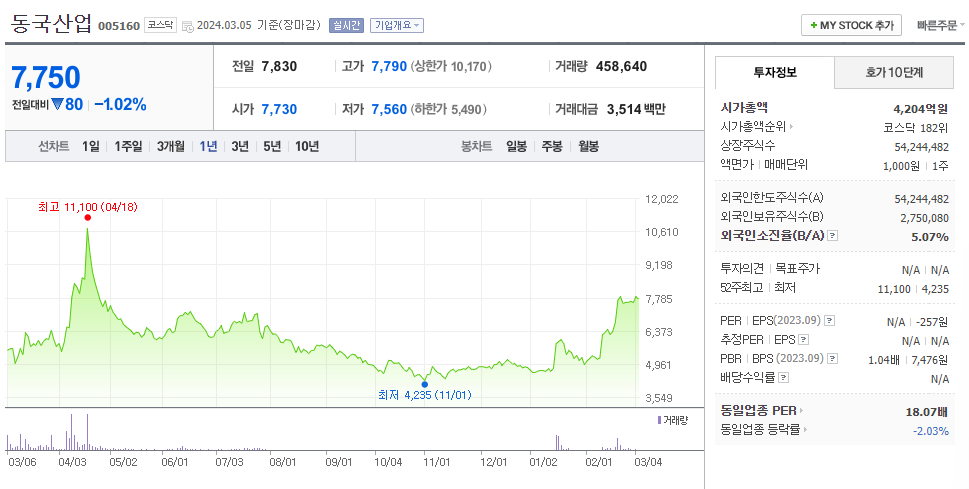
Task: Select 3년 line chart period
Action: (x=240, y=147)
